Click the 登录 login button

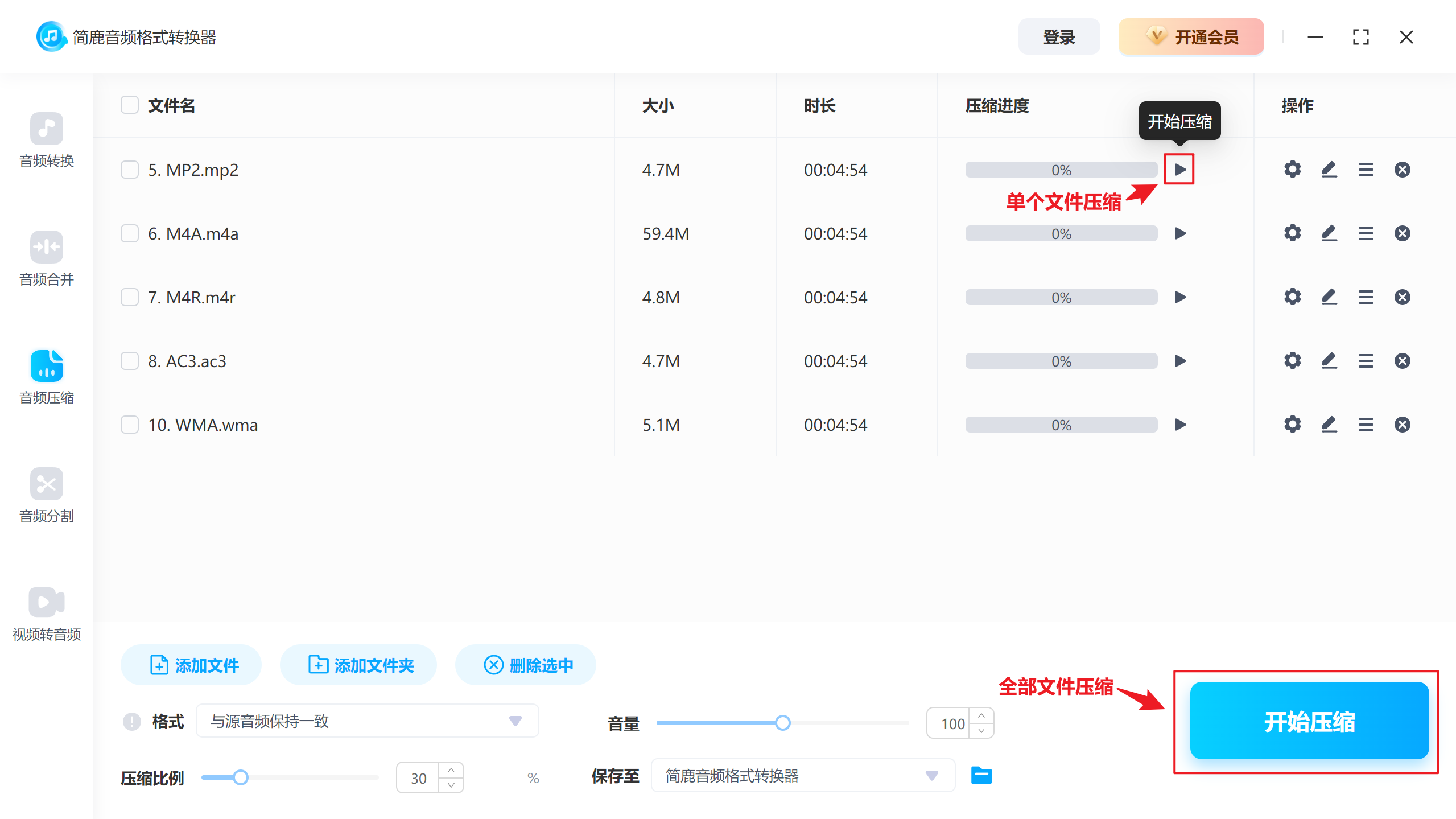click(x=1059, y=36)
